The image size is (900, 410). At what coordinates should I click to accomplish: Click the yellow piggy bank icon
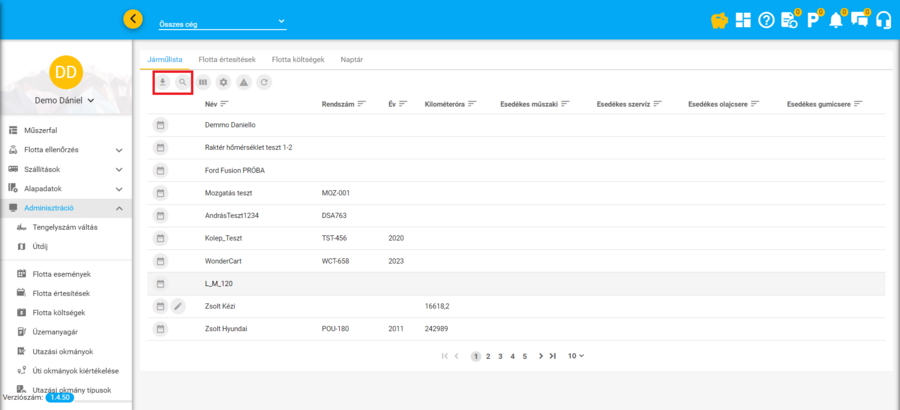point(718,20)
